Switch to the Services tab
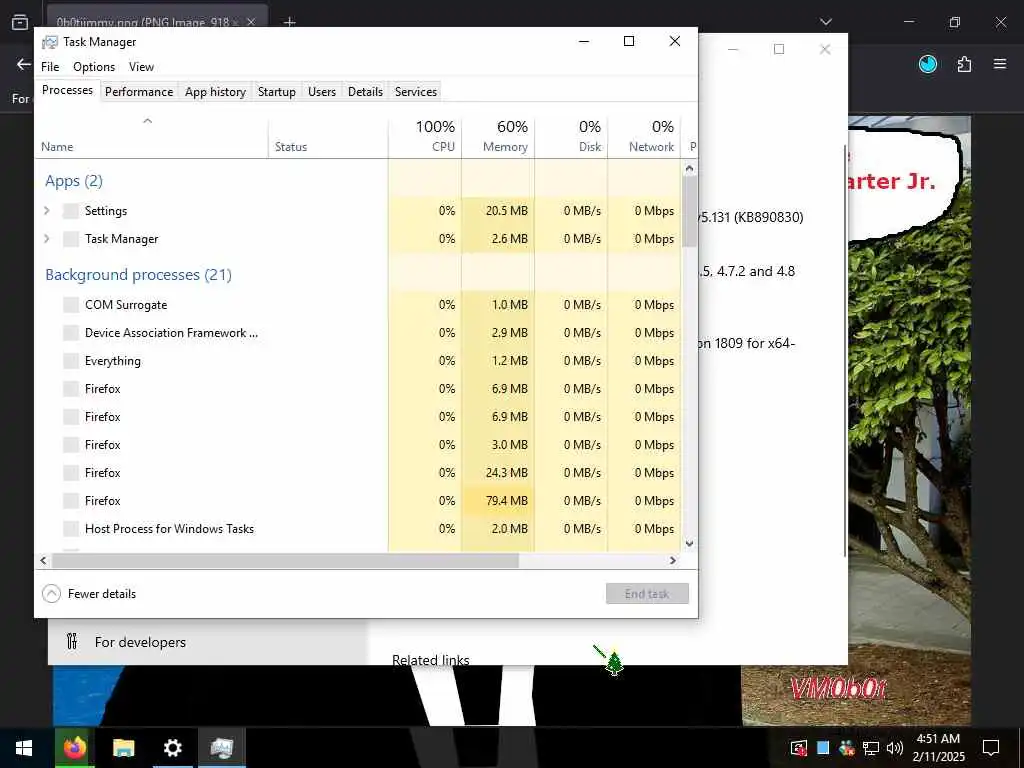This screenshot has width=1024, height=768. pos(416,91)
